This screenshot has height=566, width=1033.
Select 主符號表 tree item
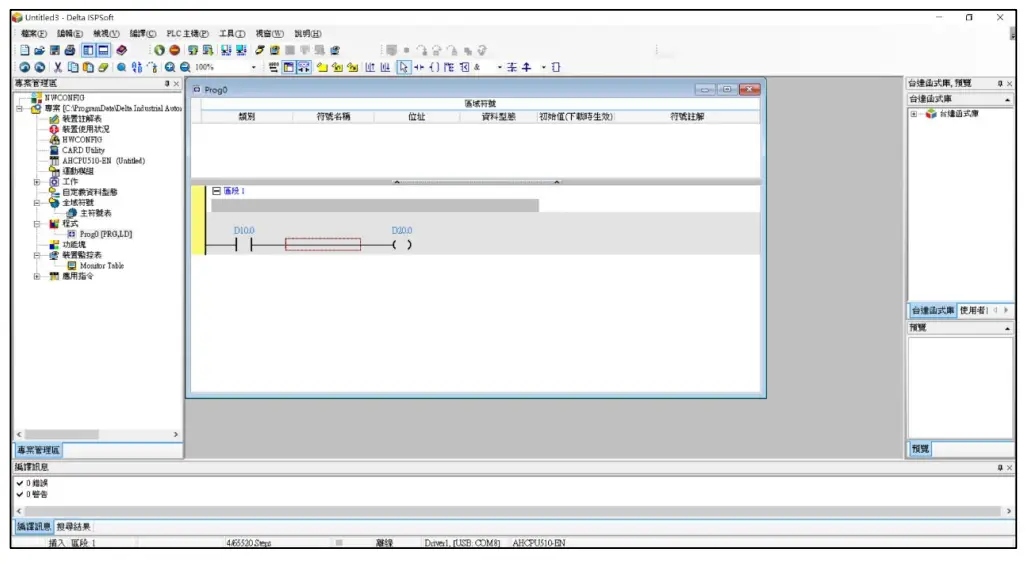pos(96,213)
